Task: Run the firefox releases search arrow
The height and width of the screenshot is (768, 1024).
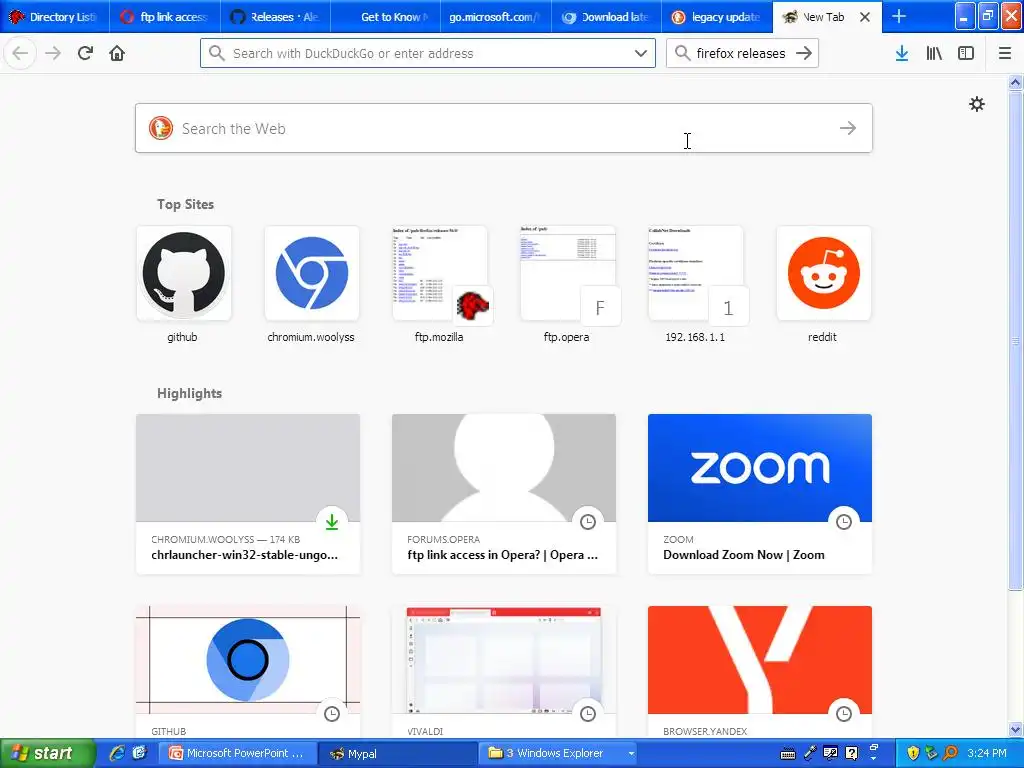Action: tap(804, 53)
